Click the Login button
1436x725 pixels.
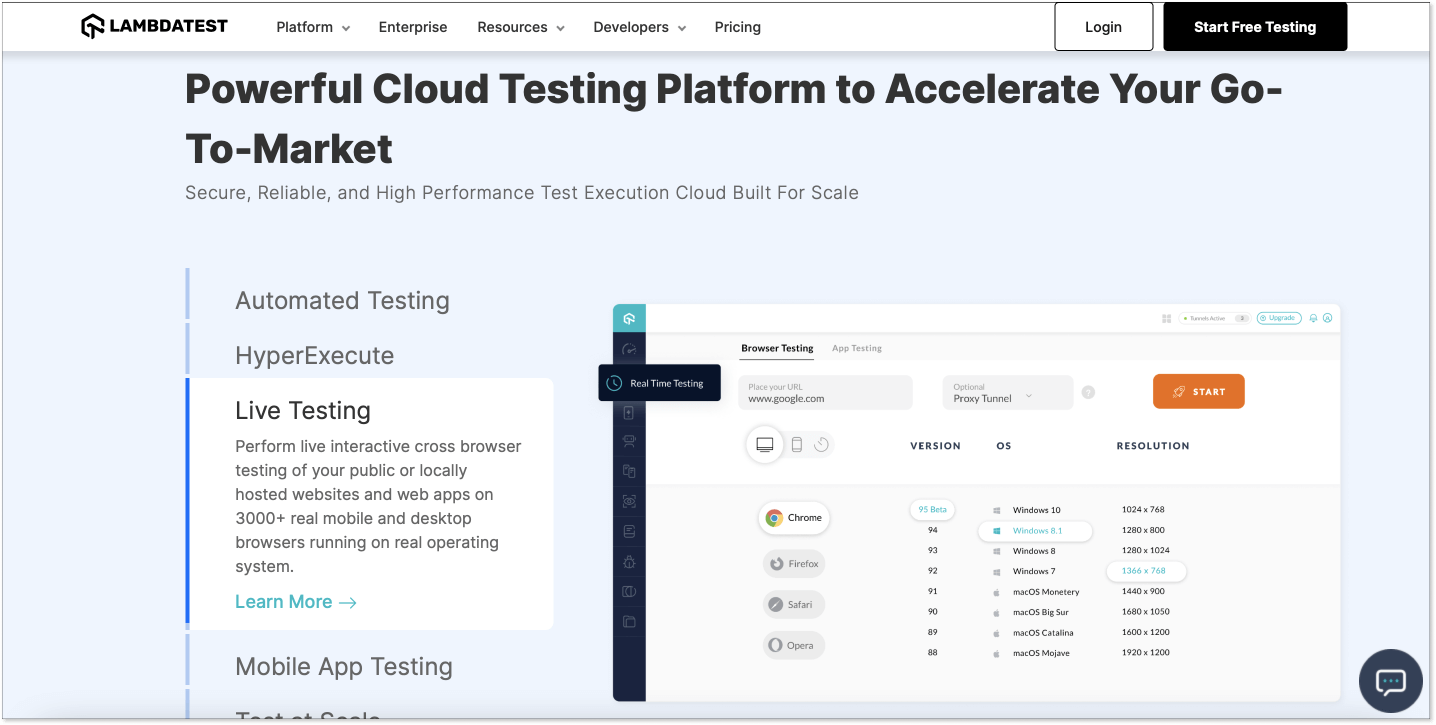tap(1104, 27)
